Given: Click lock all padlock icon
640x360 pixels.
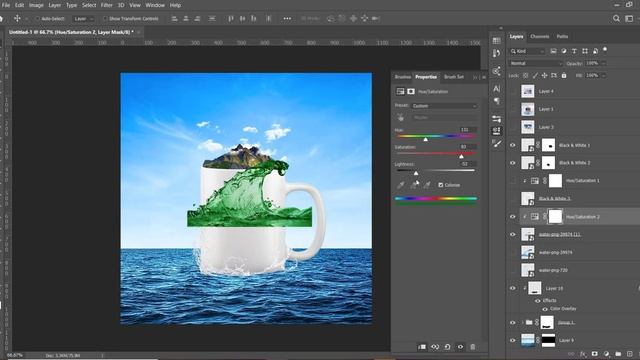Looking at the screenshot, I should [x=564, y=76].
